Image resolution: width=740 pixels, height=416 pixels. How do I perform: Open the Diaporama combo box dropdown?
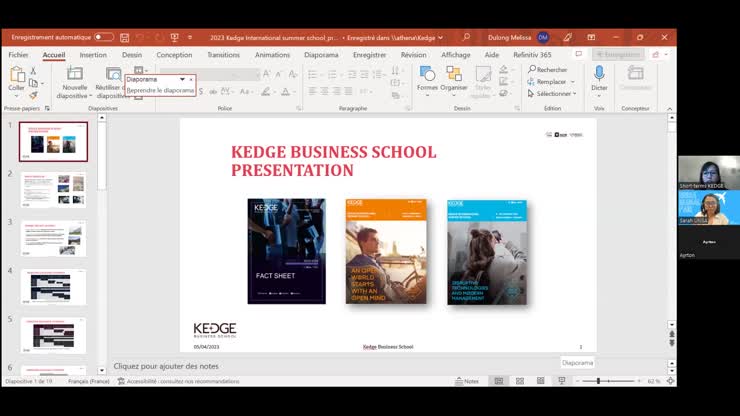click(182, 79)
